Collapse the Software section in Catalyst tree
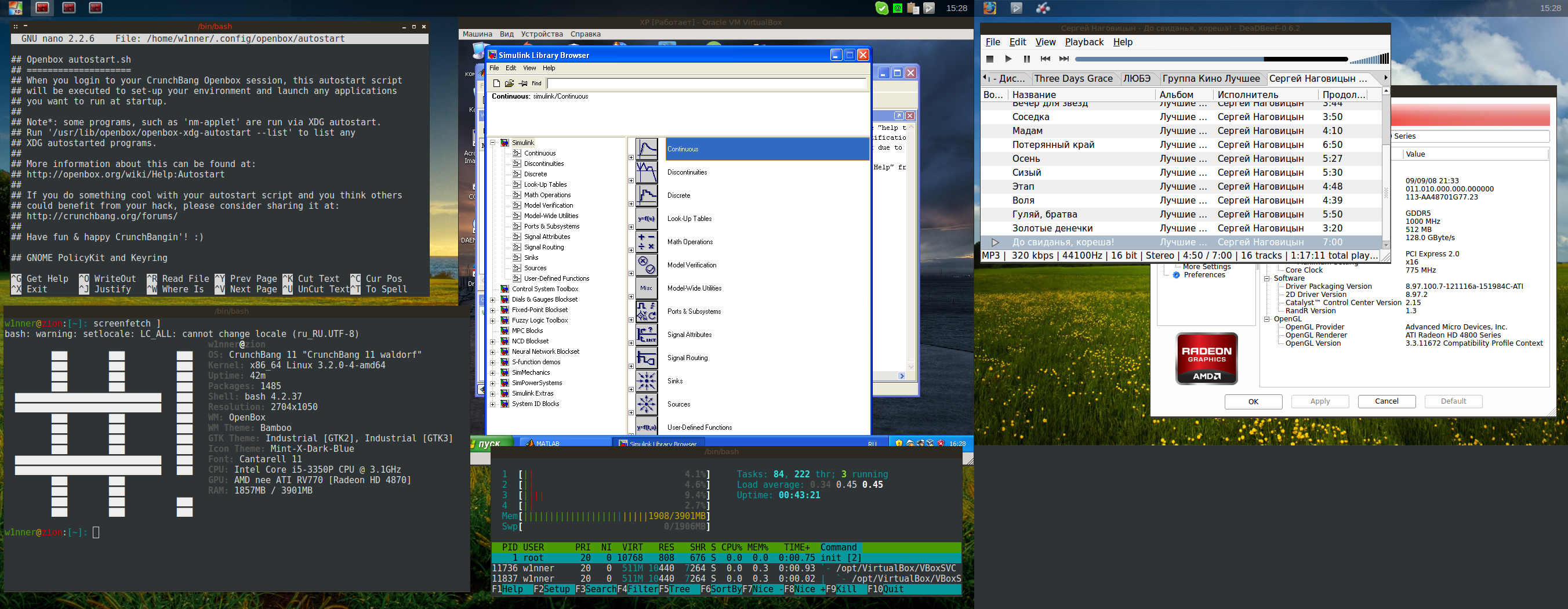Viewport: 1568px width, 609px height. [1266, 278]
